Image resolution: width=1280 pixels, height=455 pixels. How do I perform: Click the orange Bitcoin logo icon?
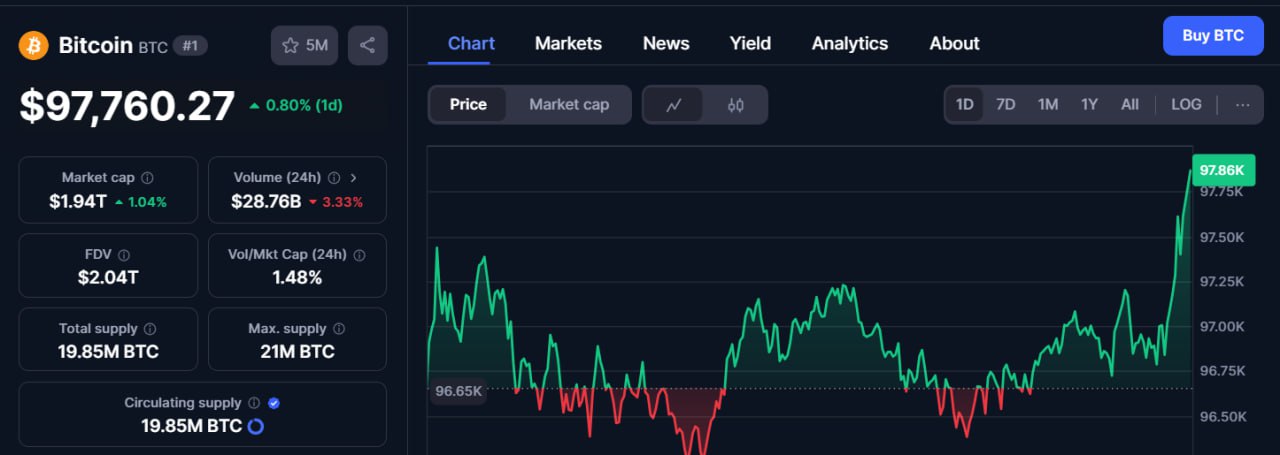(x=34, y=45)
